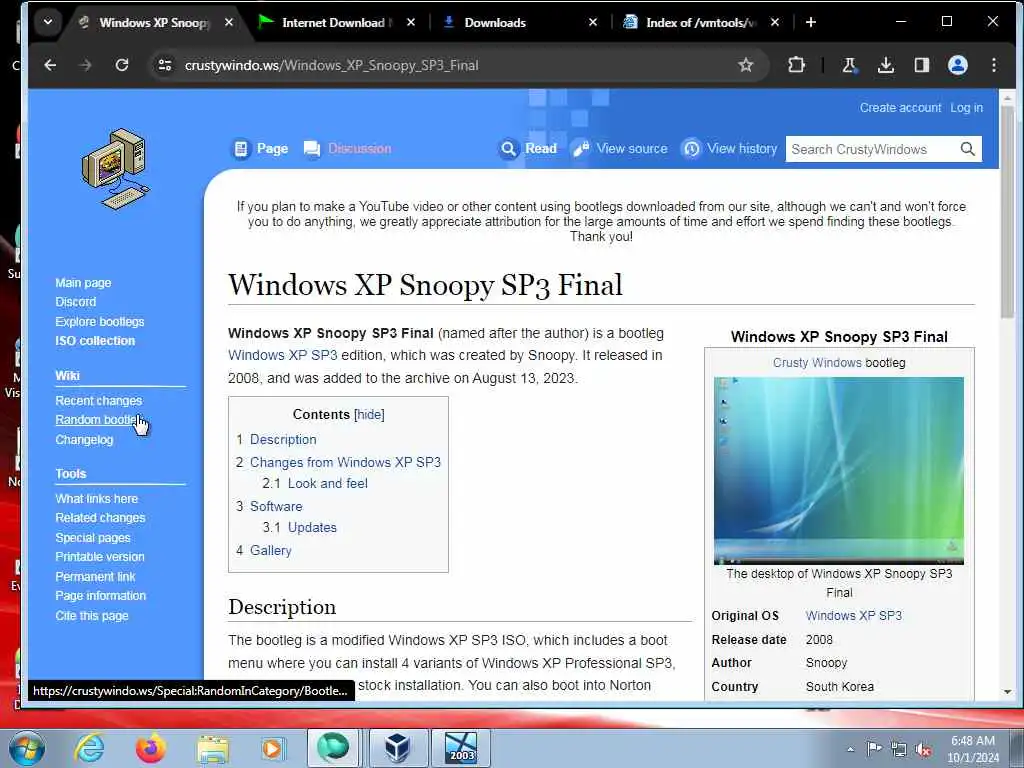
Task: Click the page vertical scrollbar
Action: (x=1007, y=211)
